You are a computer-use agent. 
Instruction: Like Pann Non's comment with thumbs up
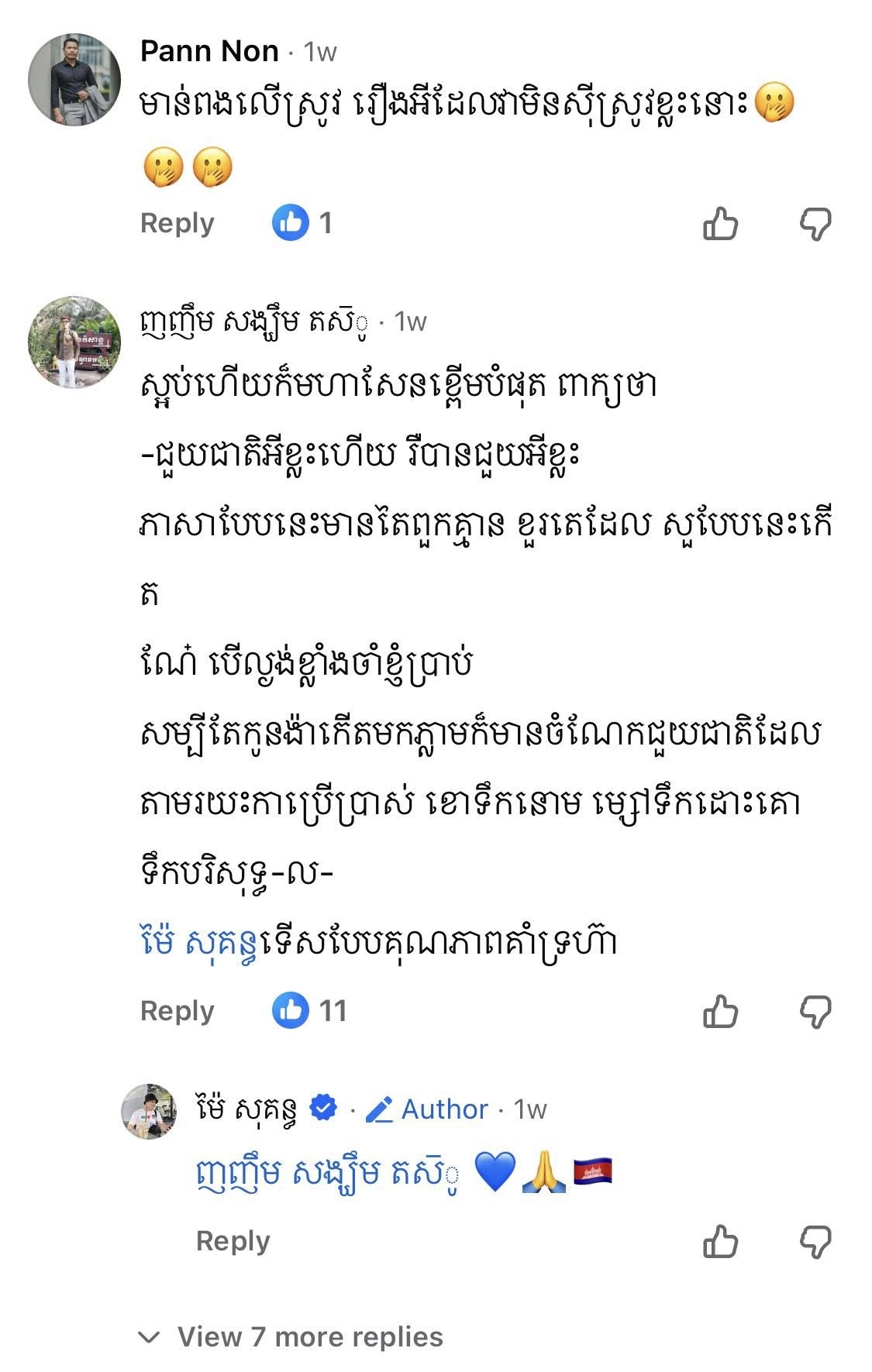click(720, 225)
